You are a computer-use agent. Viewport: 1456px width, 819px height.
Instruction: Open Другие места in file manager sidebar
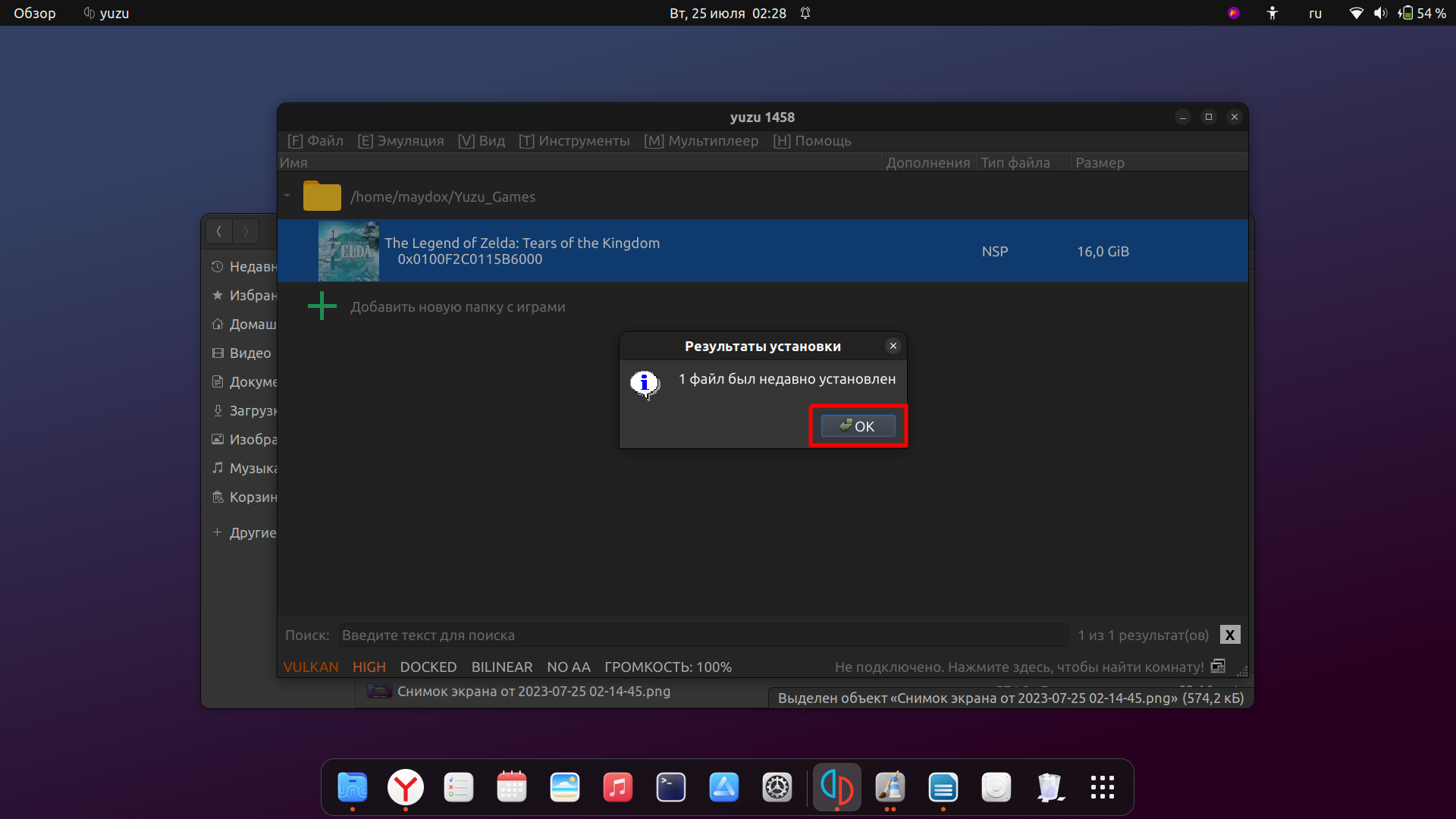[x=243, y=533]
